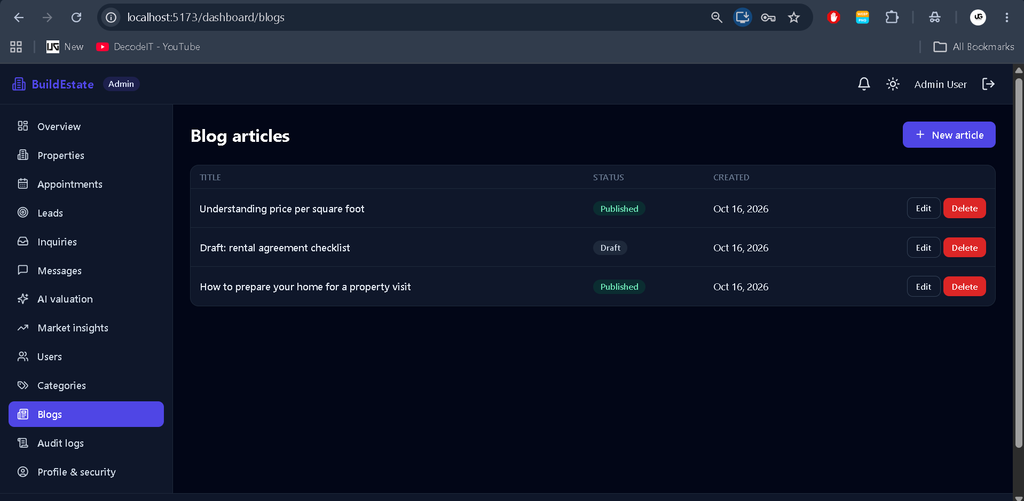1024x501 pixels.
Task: Click the Profile & security user icon
Action: 23,472
